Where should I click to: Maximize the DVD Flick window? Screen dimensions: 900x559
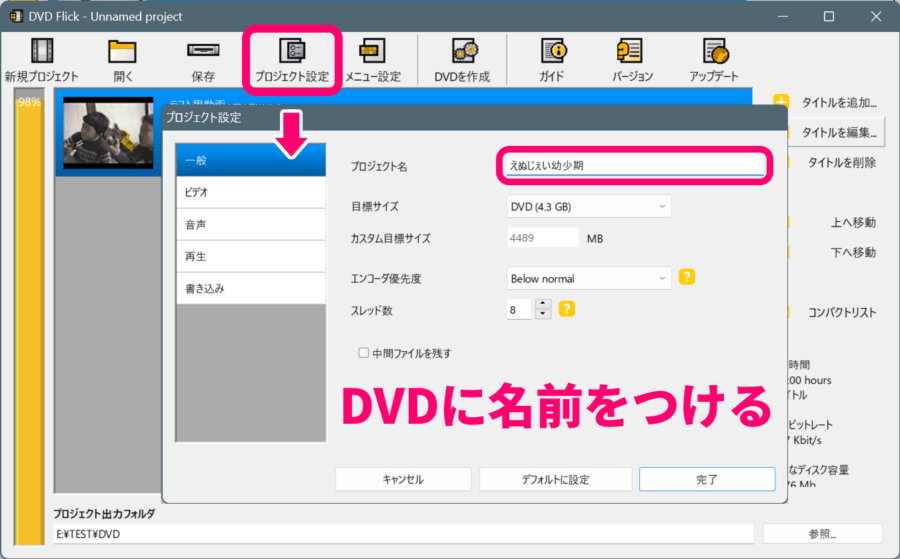click(829, 16)
